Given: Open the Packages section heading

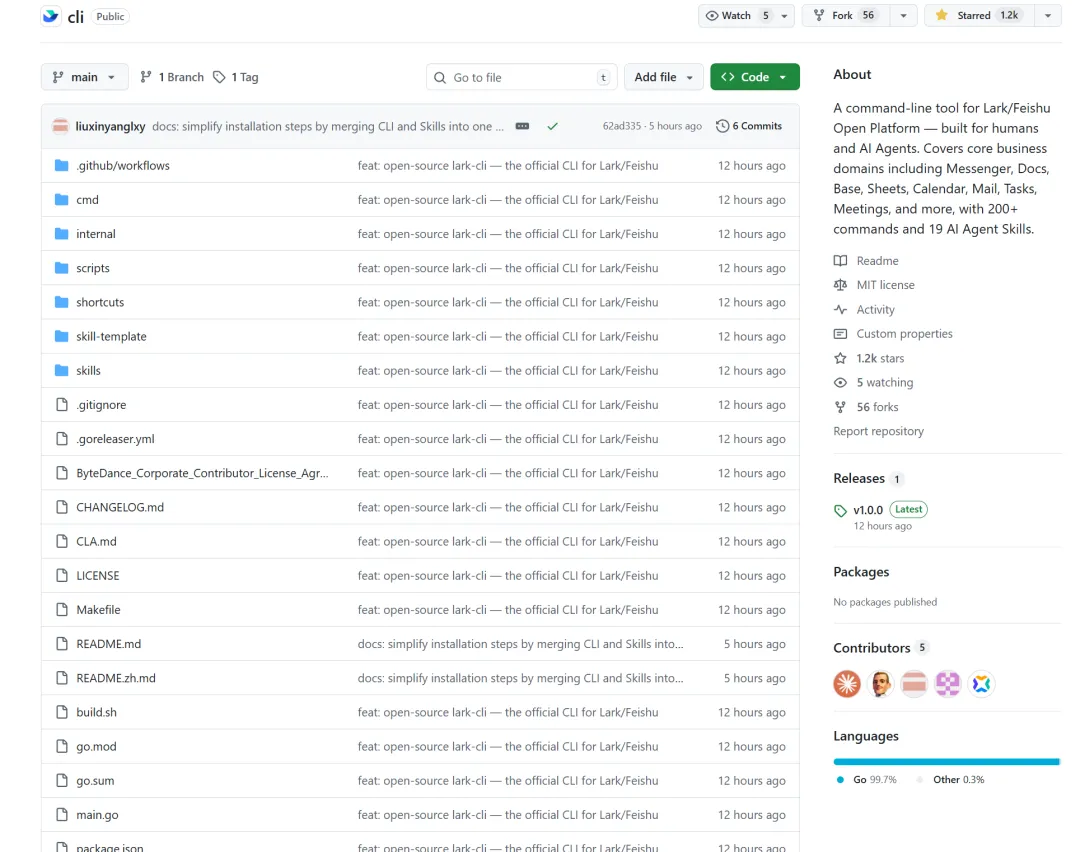Looking at the screenshot, I should tap(861, 572).
